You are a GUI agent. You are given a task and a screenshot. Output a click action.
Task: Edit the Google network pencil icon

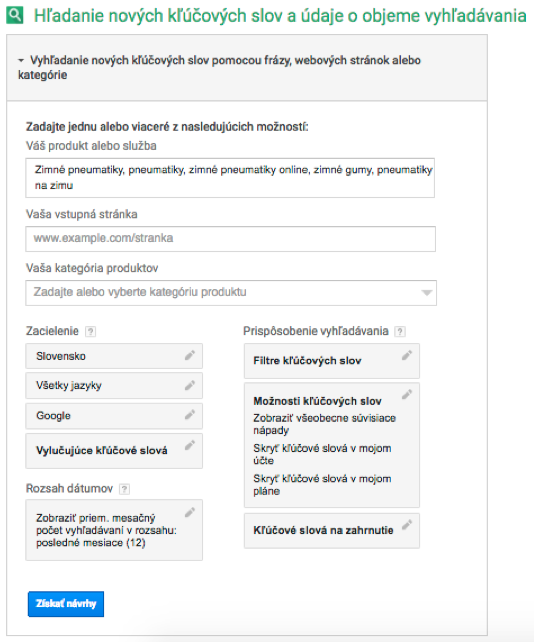coord(190,415)
